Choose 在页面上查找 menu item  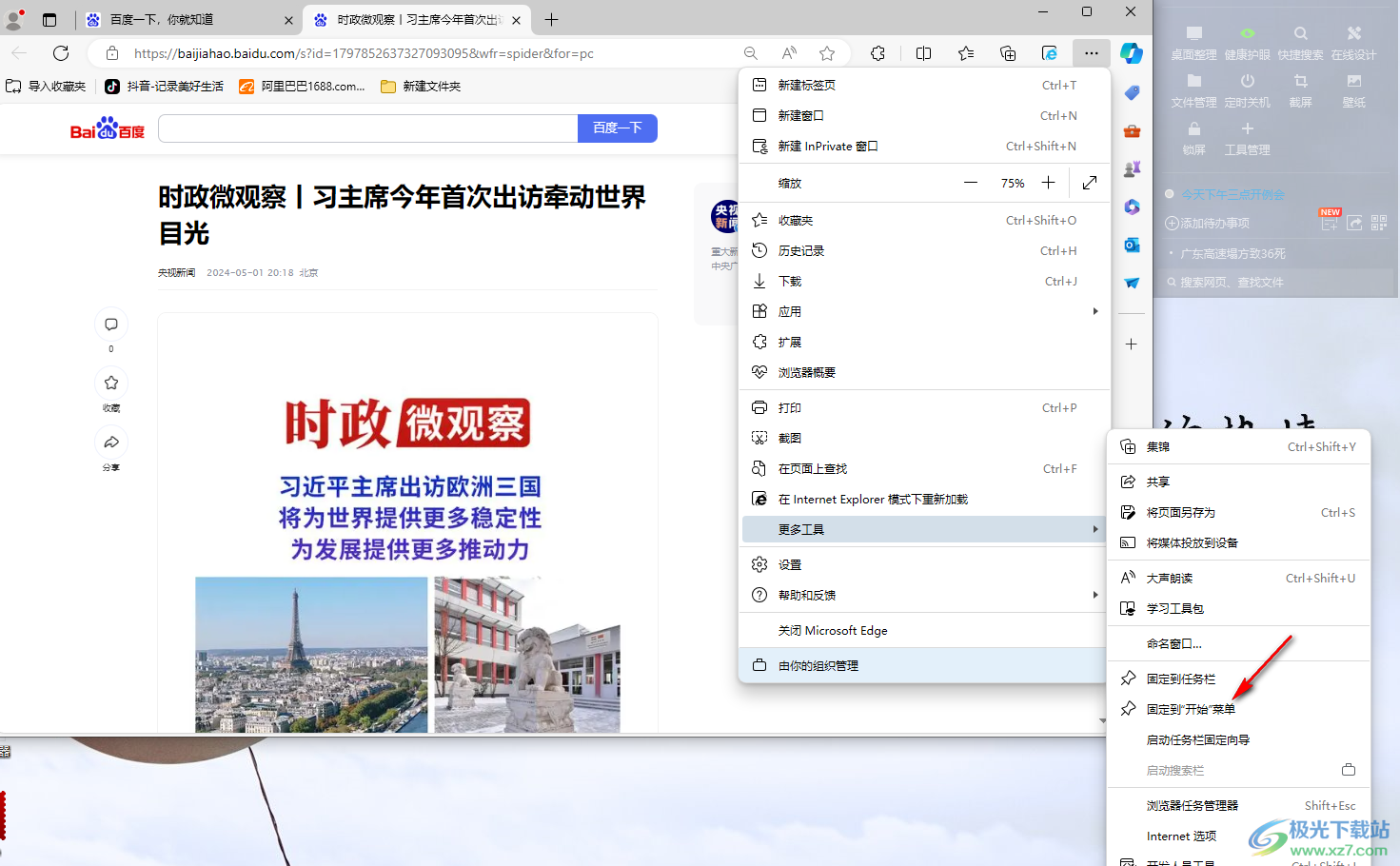pos(924,468)
